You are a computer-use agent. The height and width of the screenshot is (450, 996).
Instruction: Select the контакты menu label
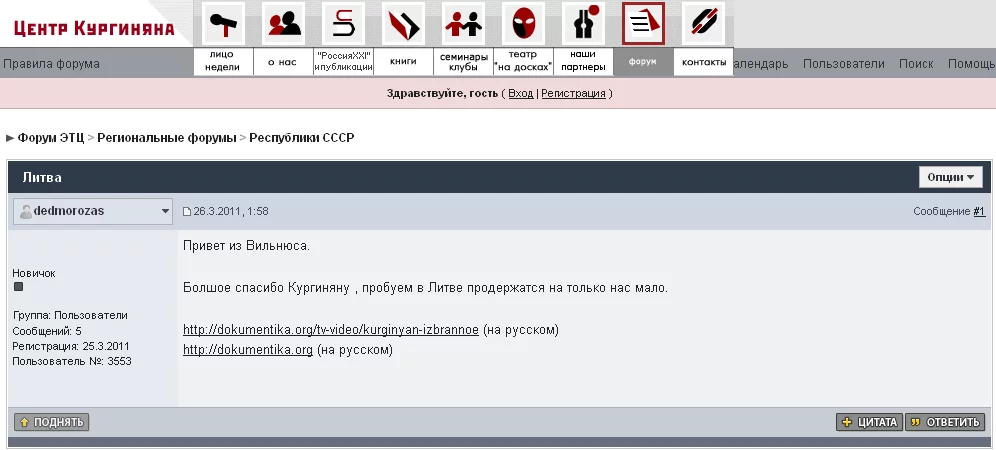[703, 62]
